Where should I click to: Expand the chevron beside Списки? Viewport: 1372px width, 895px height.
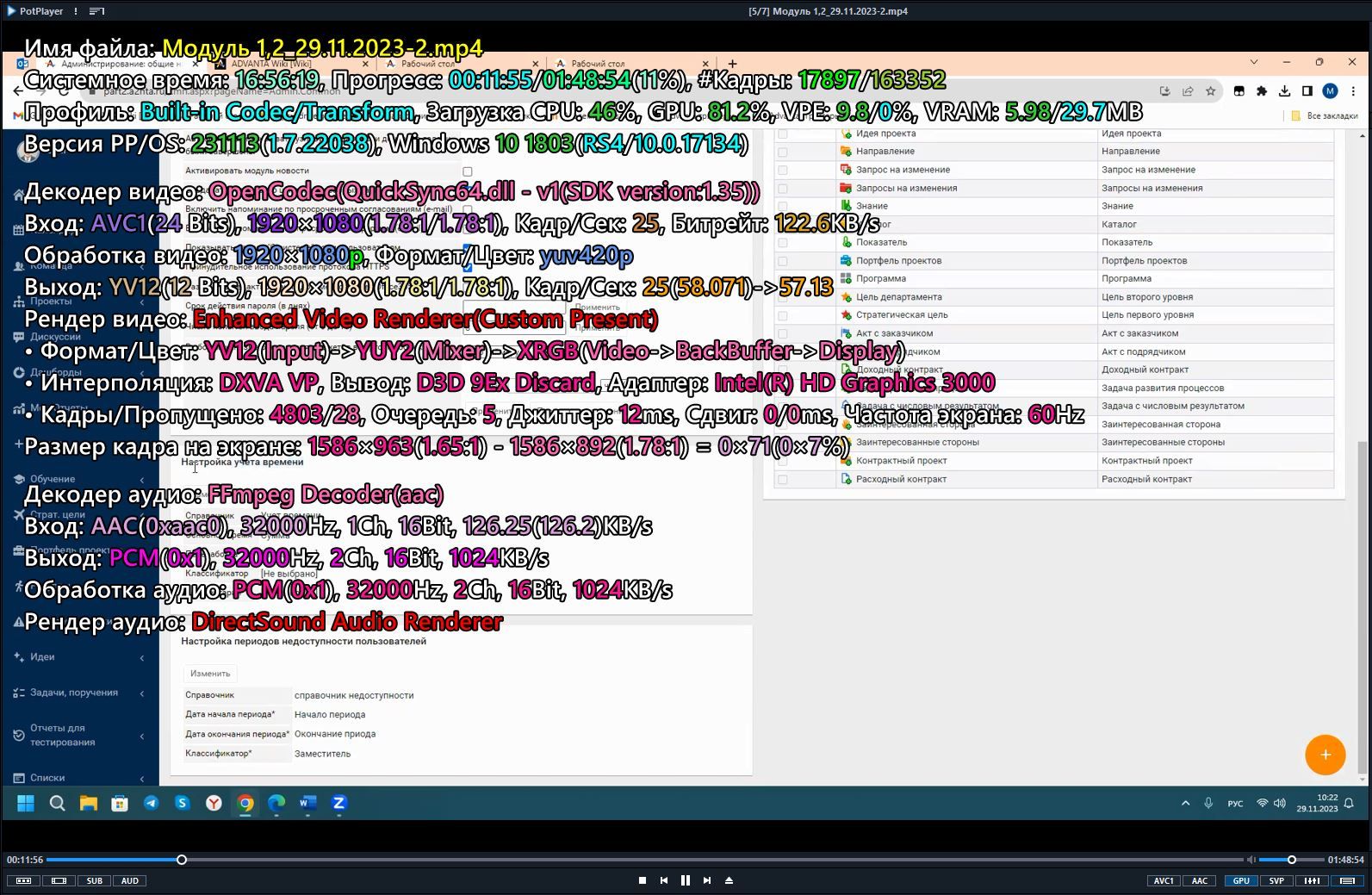142,779
